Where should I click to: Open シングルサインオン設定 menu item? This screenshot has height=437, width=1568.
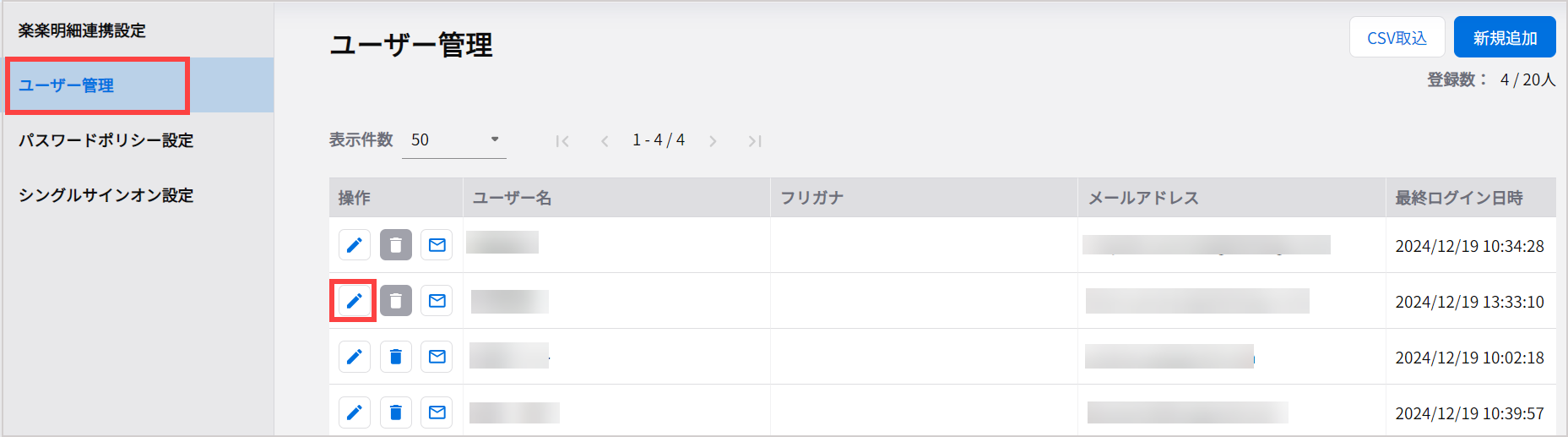[x=106, y=195]
